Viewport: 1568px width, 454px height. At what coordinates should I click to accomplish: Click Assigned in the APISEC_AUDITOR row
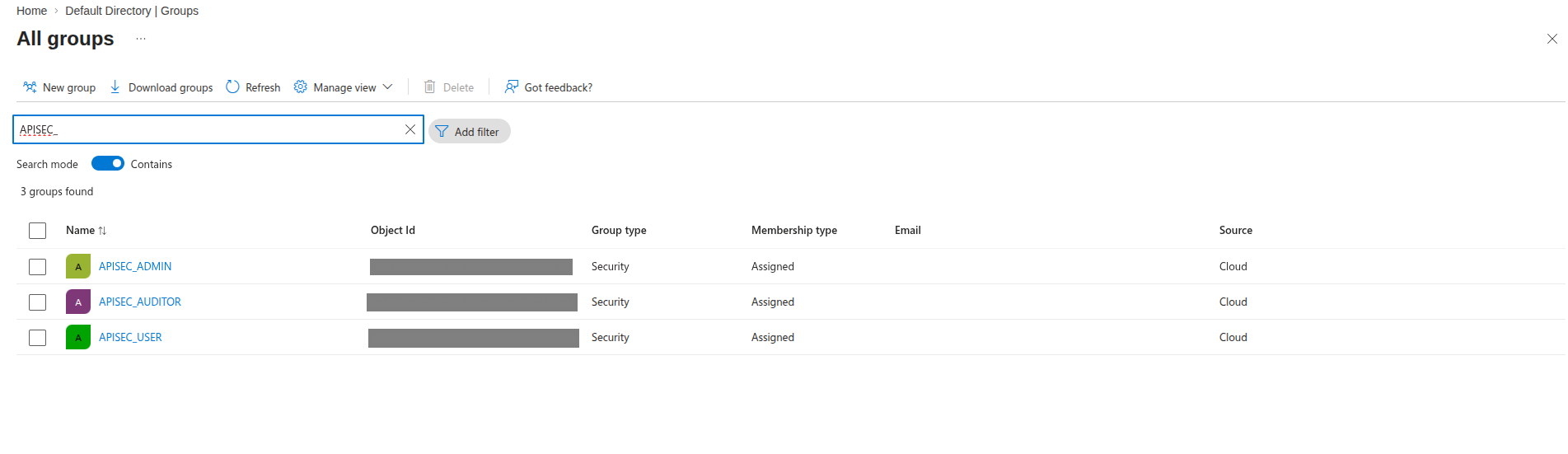[x=773, y=302]
